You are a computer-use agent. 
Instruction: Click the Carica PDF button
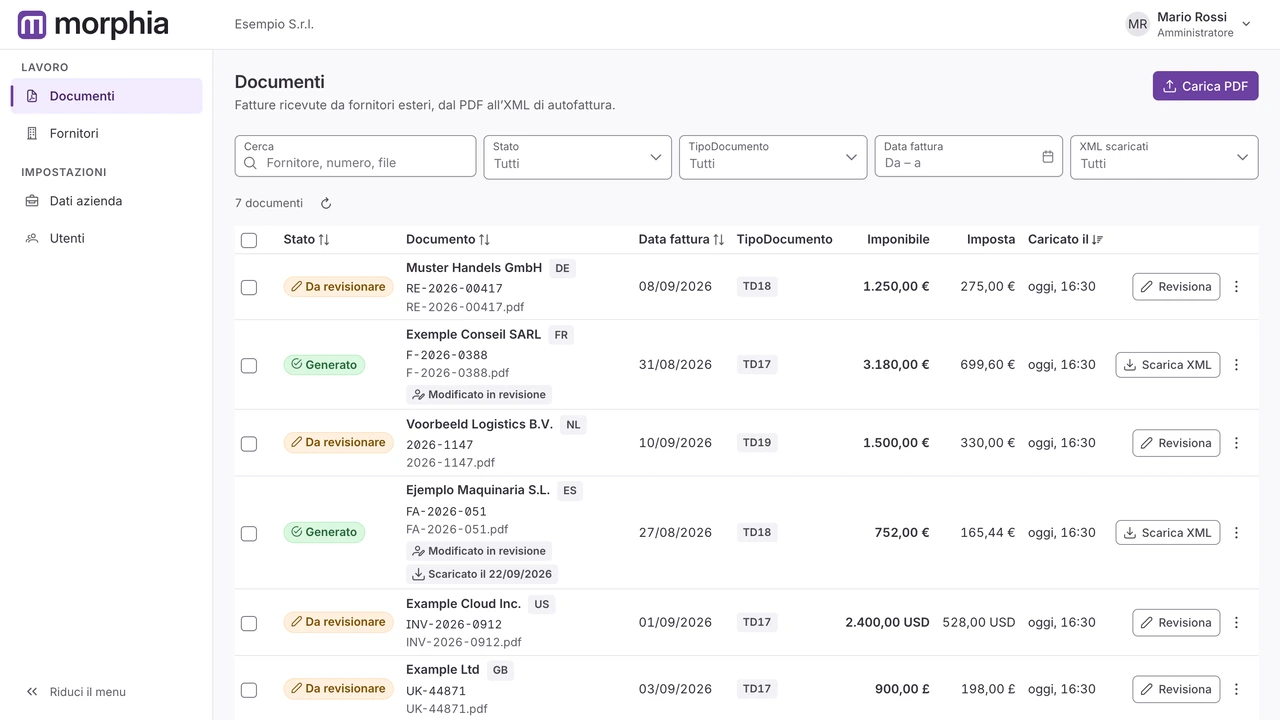pyautogui.click(x=1205, y=86)
